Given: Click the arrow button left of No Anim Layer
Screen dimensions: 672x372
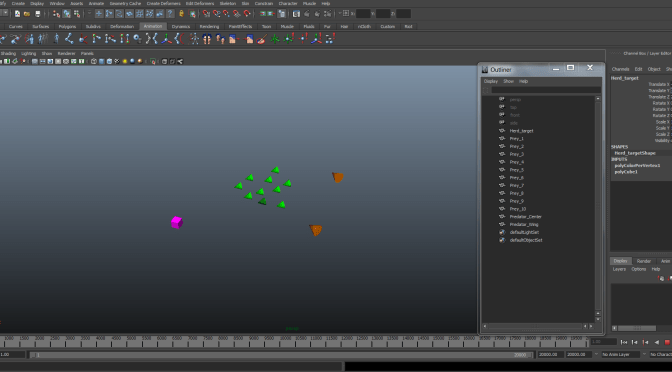Looking at the screenshot, I should [x=596, y=354].
